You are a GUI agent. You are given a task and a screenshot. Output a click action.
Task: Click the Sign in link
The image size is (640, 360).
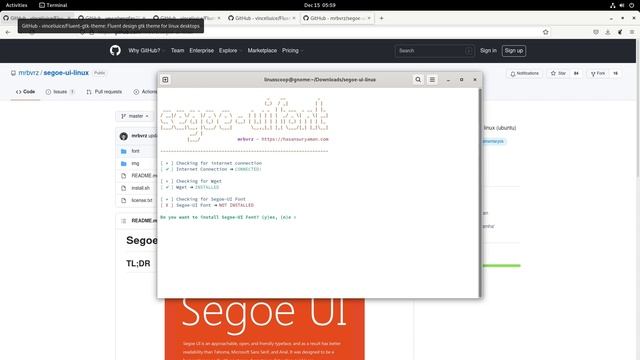(x=488, y=51)
